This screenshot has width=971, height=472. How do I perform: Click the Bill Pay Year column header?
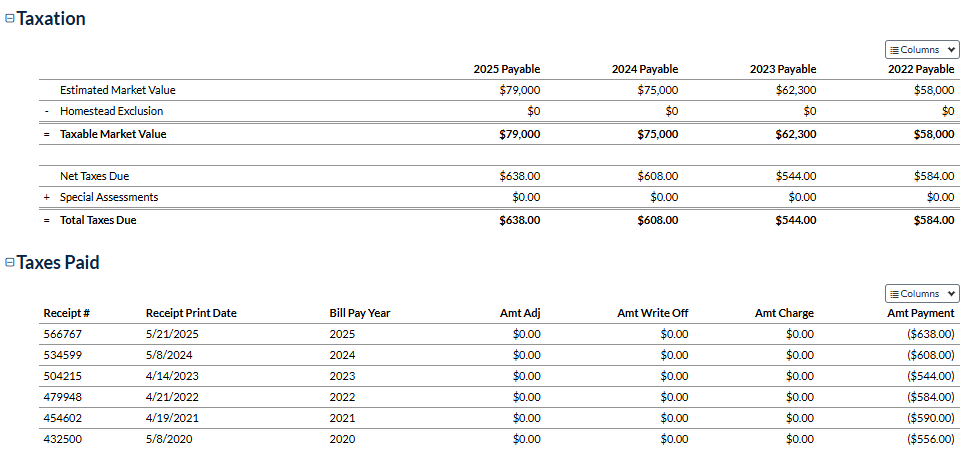tap(359, 313)
